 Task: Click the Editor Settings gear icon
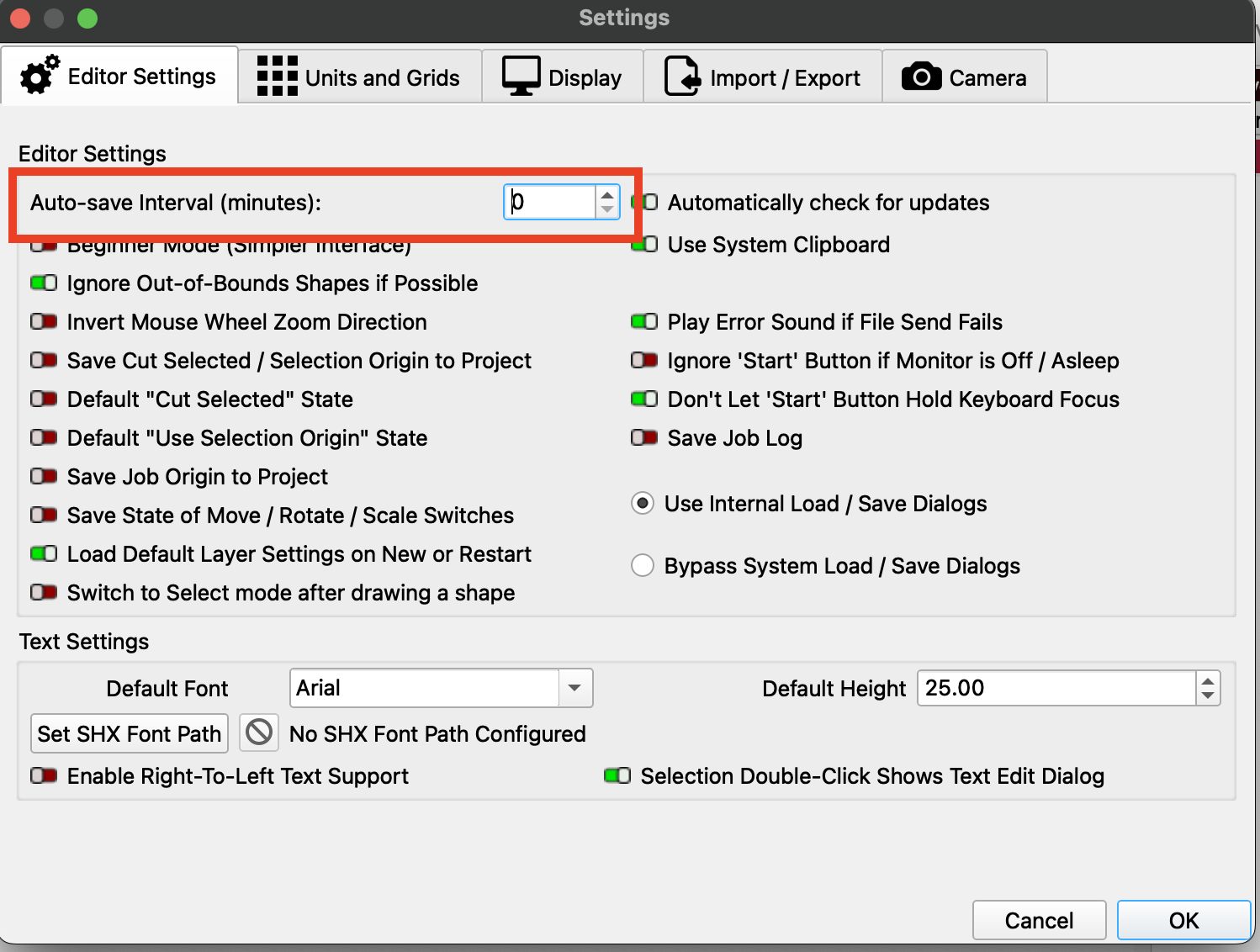[x=40, y=75]
